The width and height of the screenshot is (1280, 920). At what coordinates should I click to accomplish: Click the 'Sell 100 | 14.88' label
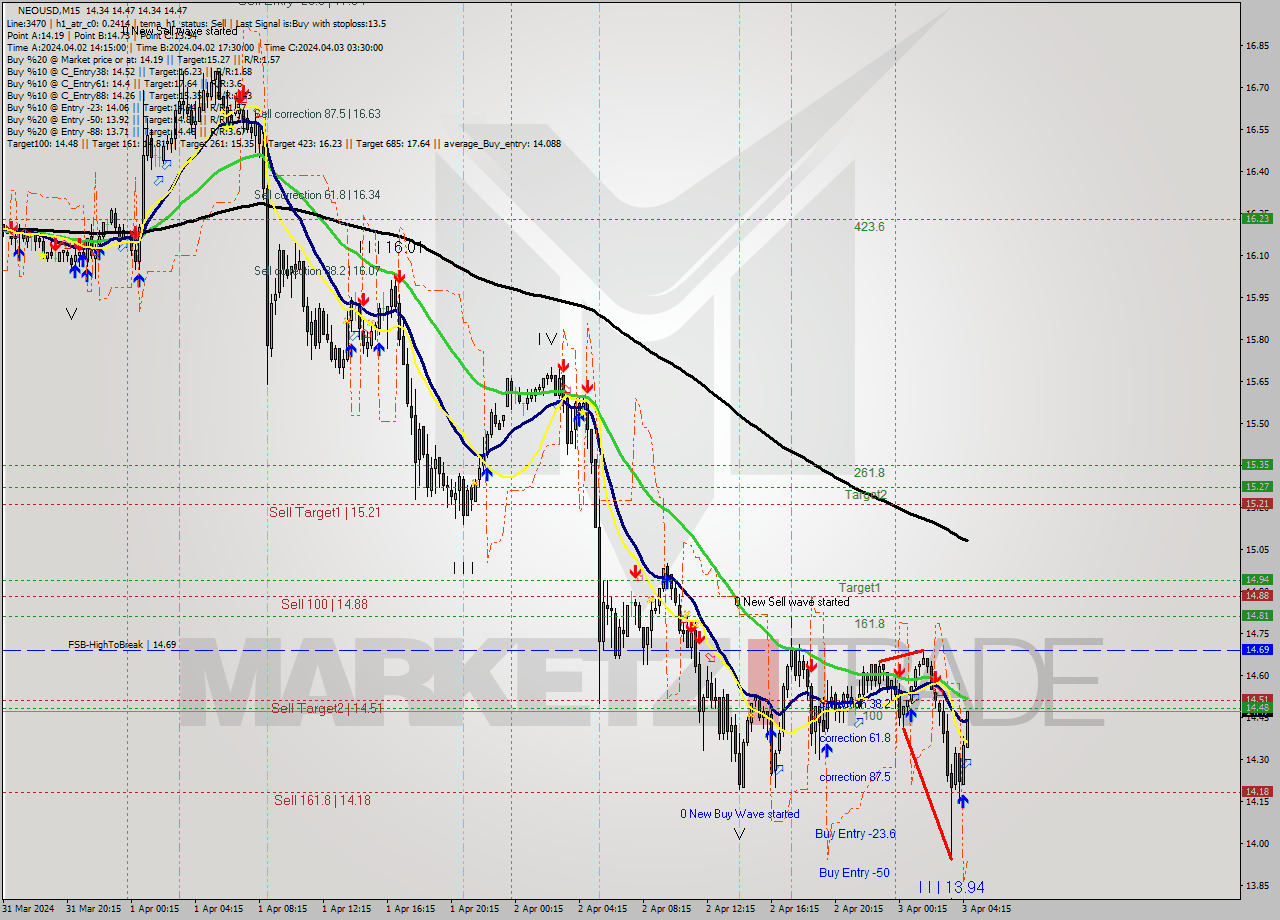tap(324, 604)
